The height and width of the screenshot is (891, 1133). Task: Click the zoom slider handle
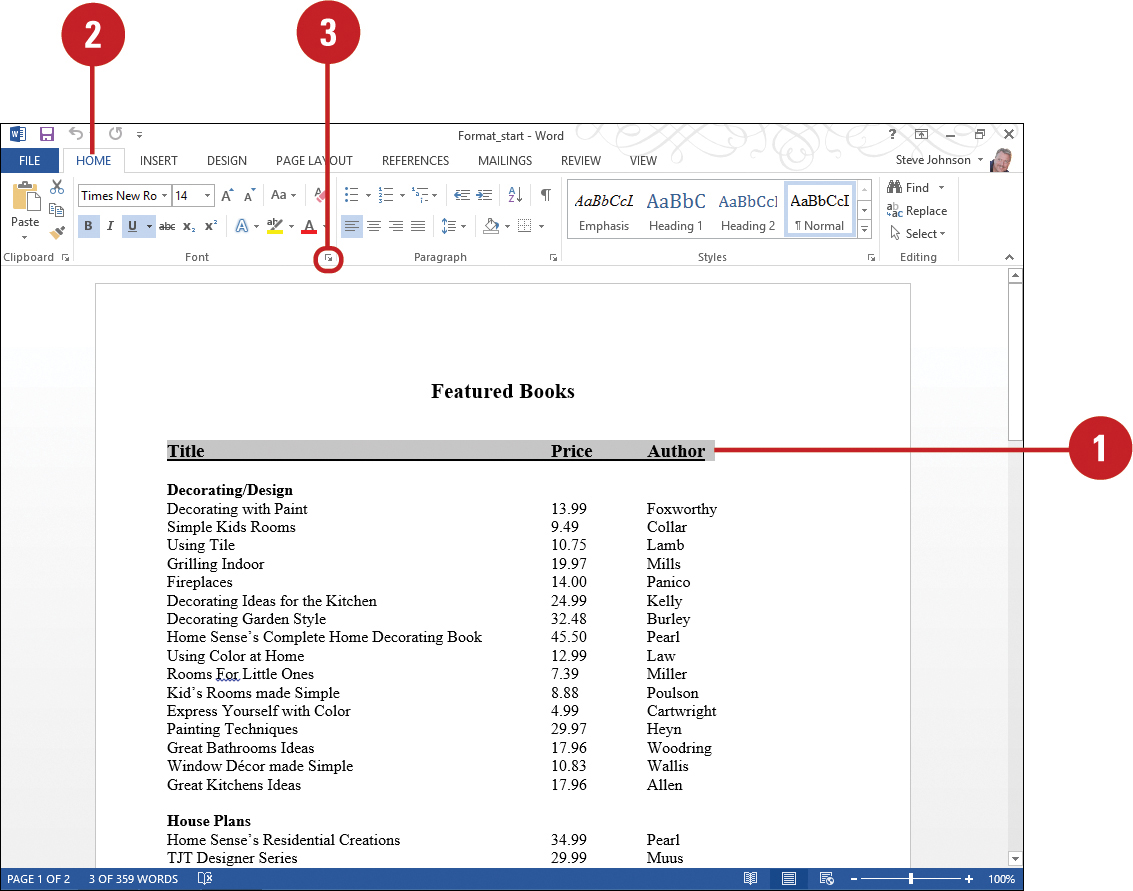click(x=910, y=879)
